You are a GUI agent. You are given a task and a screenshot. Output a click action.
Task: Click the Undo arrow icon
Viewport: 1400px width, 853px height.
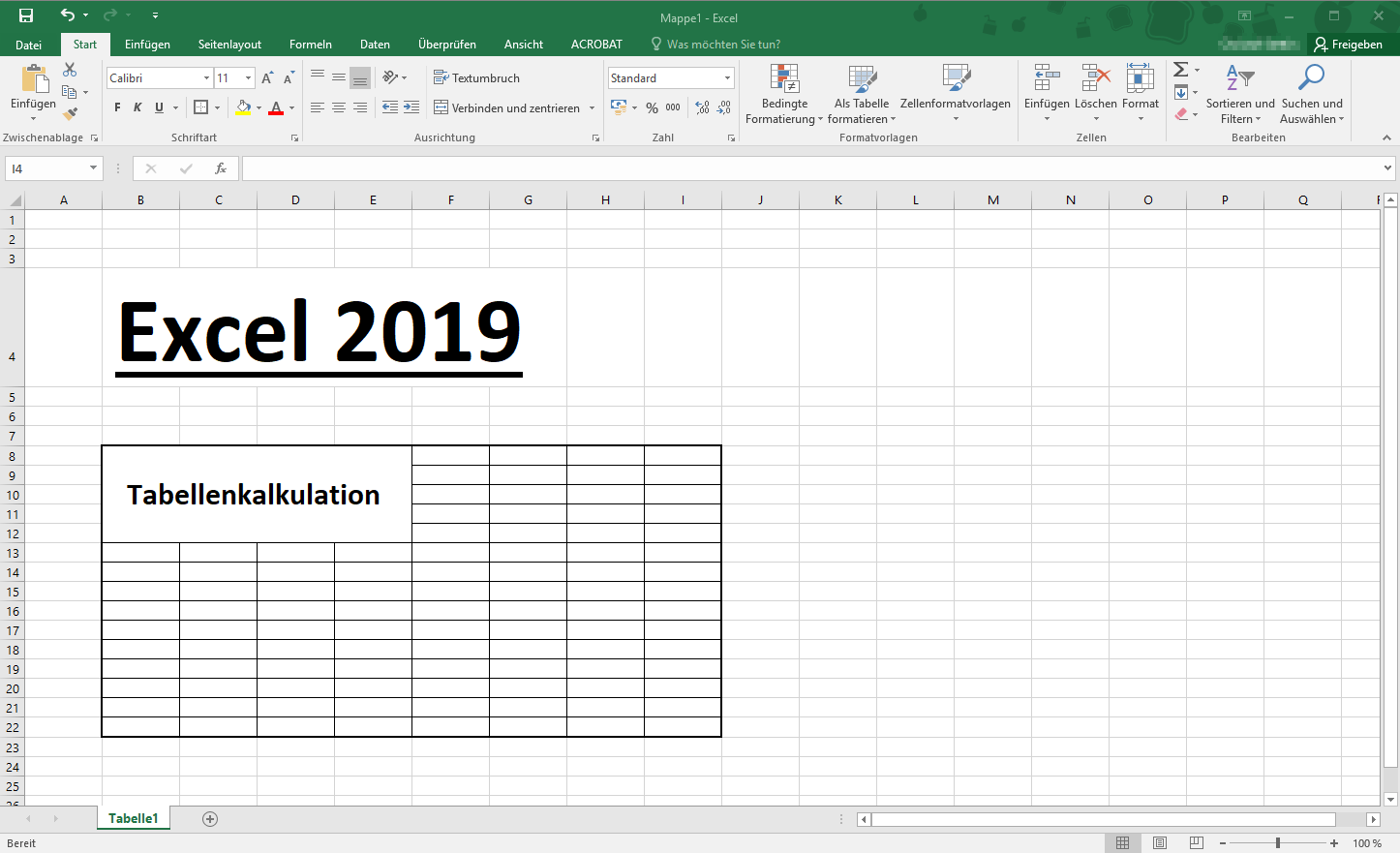pyautogui.click(x=67, y=15)
